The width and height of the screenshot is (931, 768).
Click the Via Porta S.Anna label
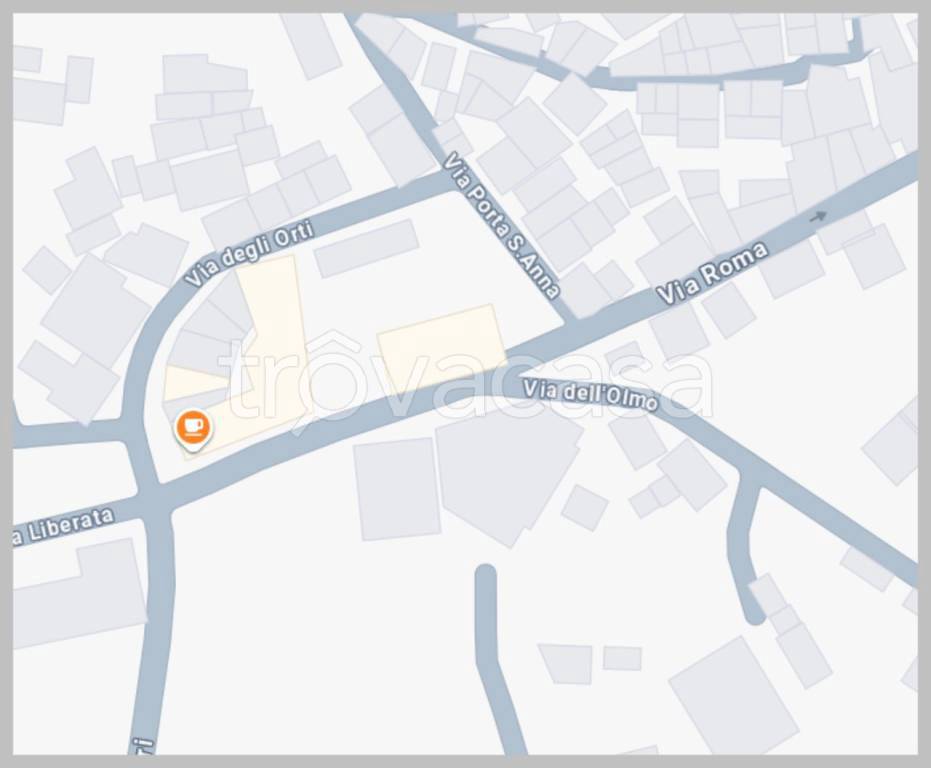click(502, 225)
